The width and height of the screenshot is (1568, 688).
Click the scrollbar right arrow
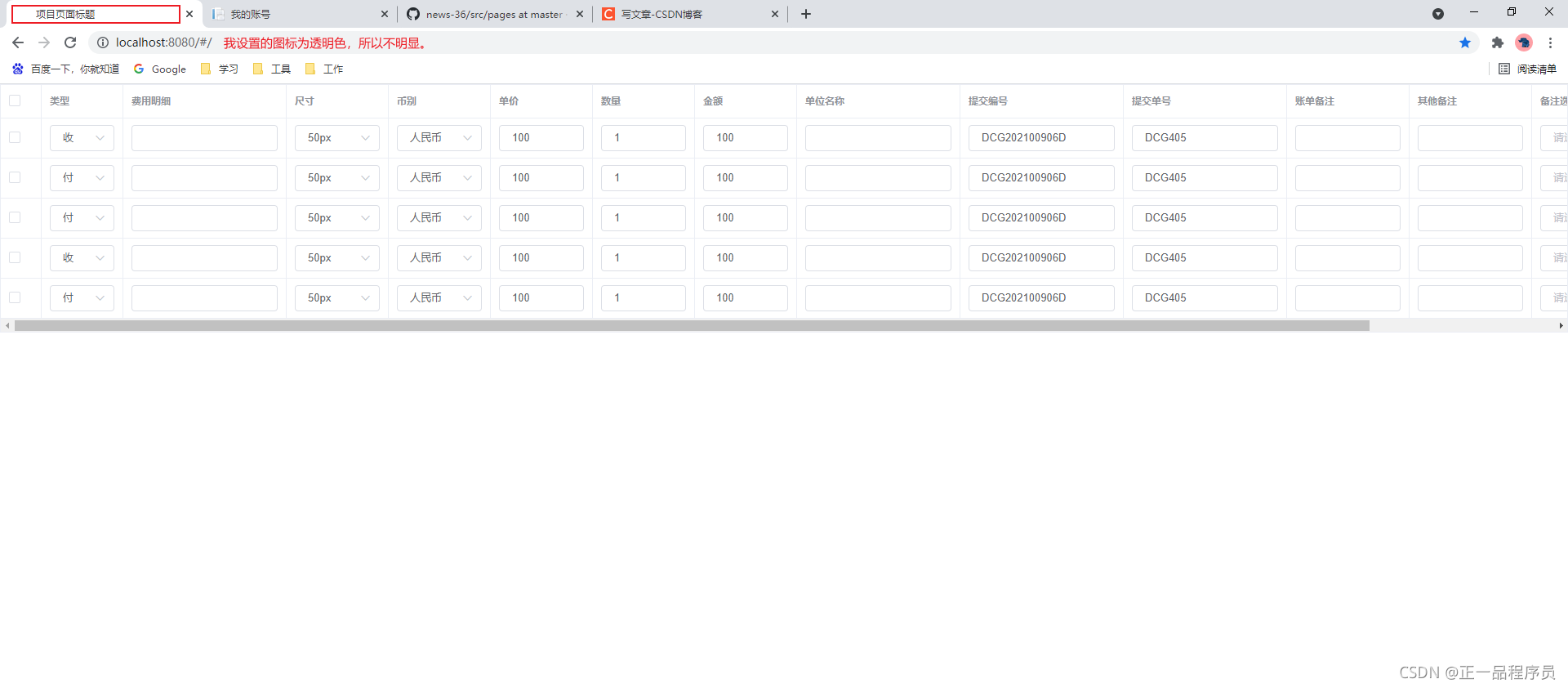coord(1561,325)
